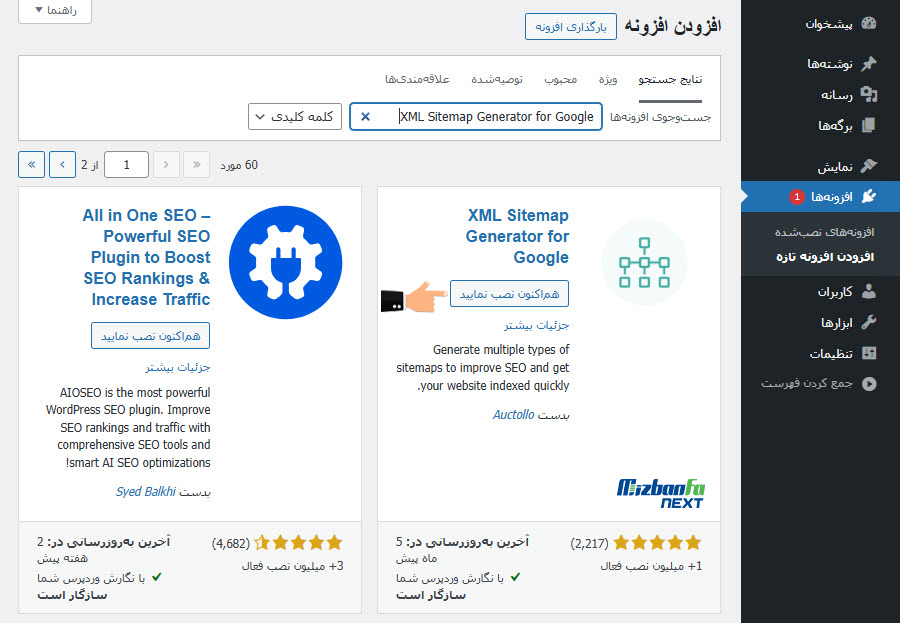Screen dimensions: 900x623
Task: Open Installed Plugins (افزونه‌های نصب‌شده) submenu
Action: click(824, 232)
